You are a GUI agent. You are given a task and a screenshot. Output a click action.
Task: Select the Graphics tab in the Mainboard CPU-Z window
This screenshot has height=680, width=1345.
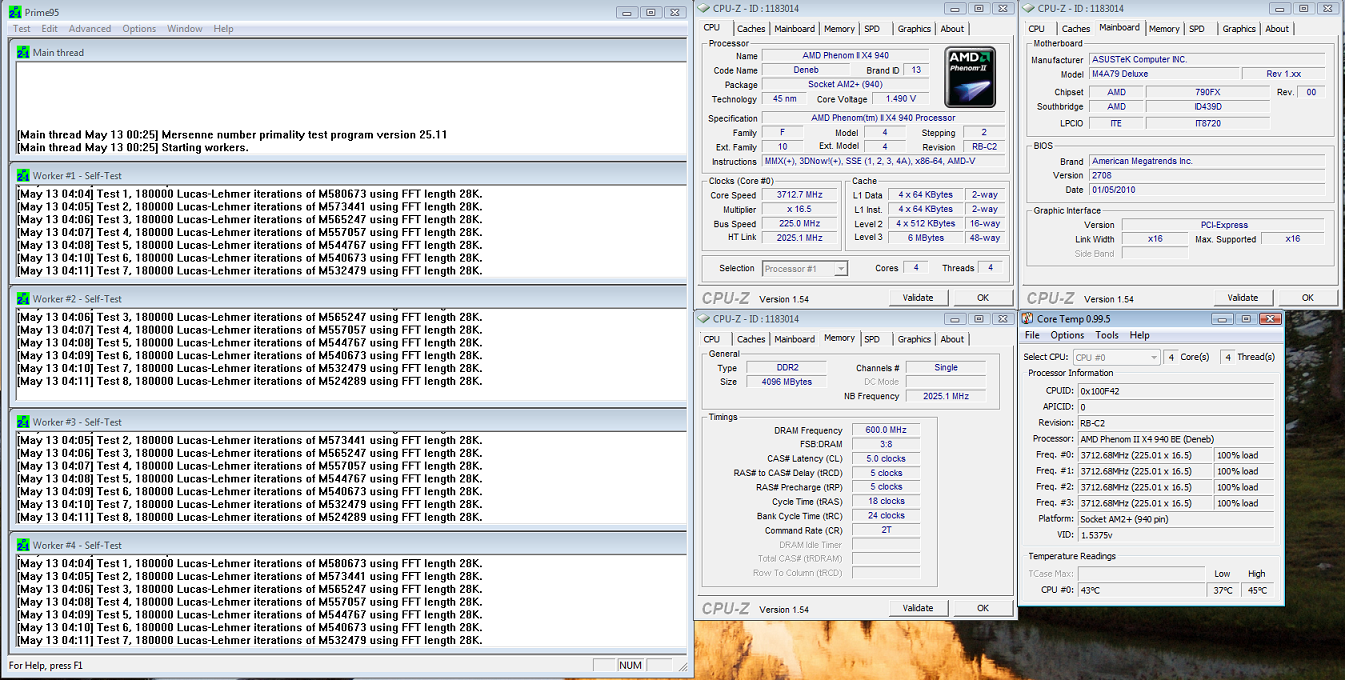[1239, 29]
